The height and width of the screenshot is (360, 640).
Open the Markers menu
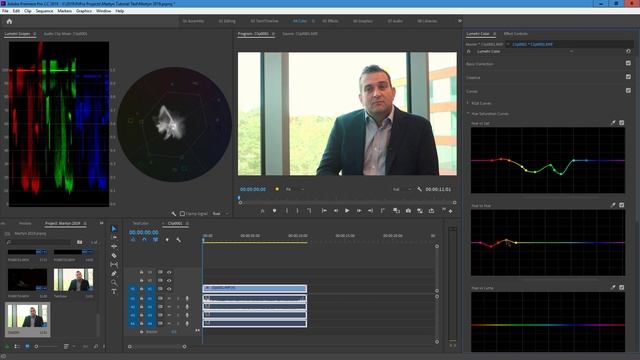coord(64,11)
